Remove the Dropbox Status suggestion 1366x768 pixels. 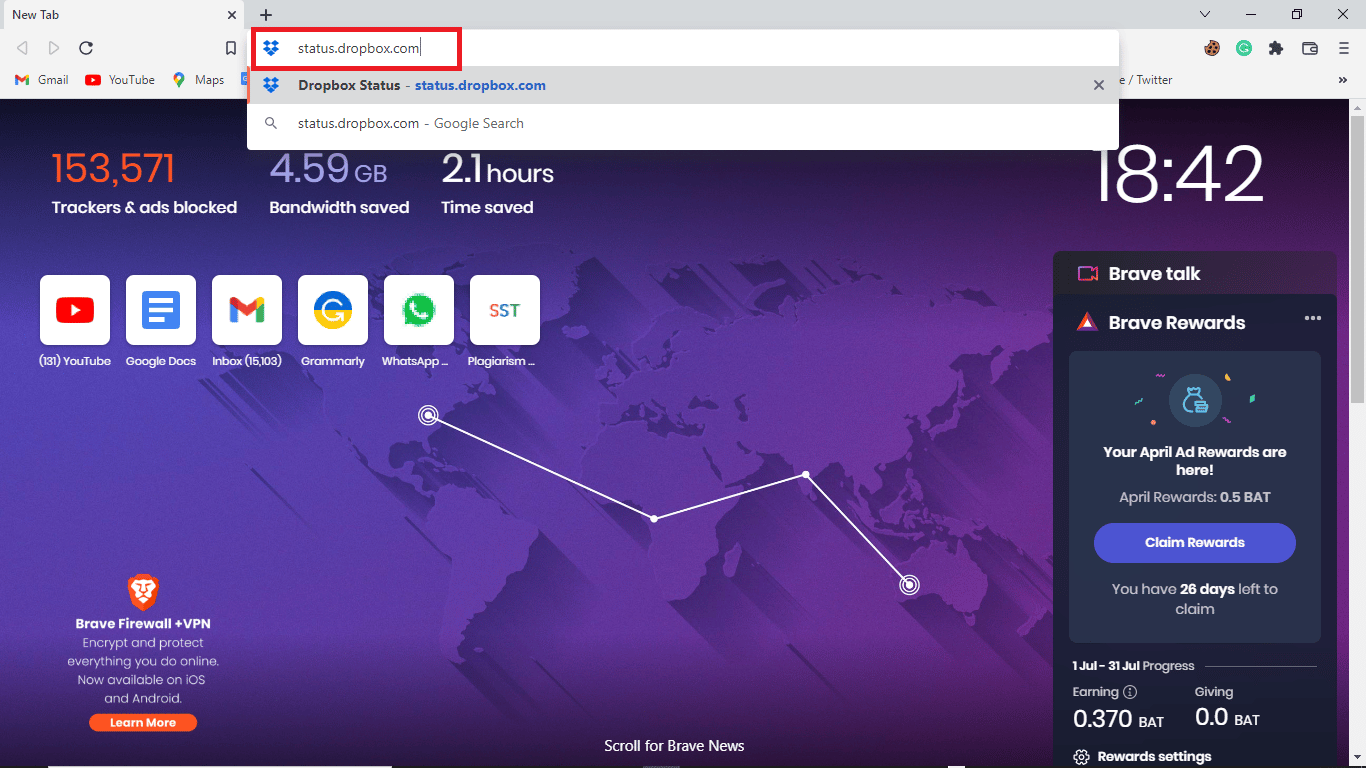(1099, 85)
